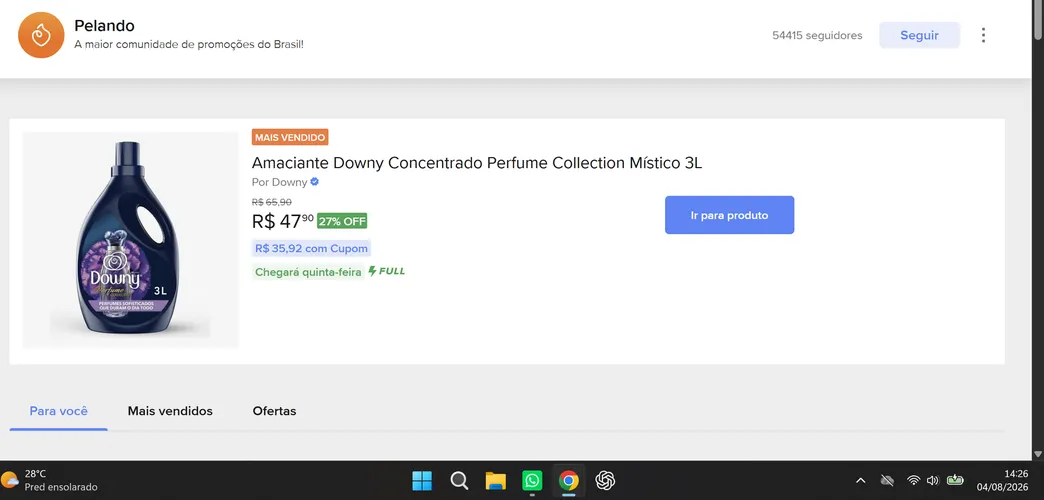Open ChatGPT app from taskbar
The height and width of the screenshot is (500, 1044).
[x=605, y=480]
